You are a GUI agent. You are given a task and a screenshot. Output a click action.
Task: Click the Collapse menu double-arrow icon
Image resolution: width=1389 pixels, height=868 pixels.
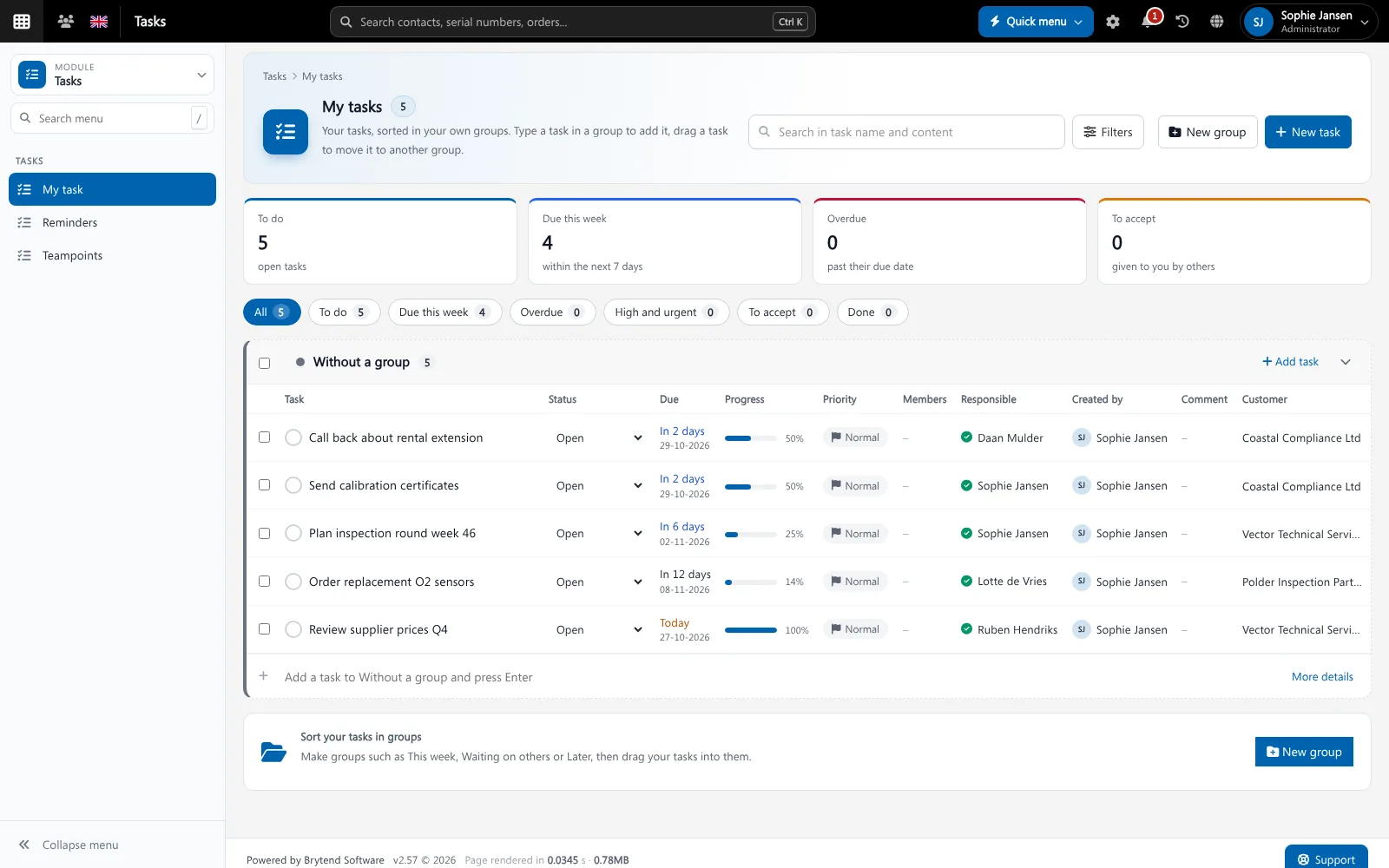(24, 845)
